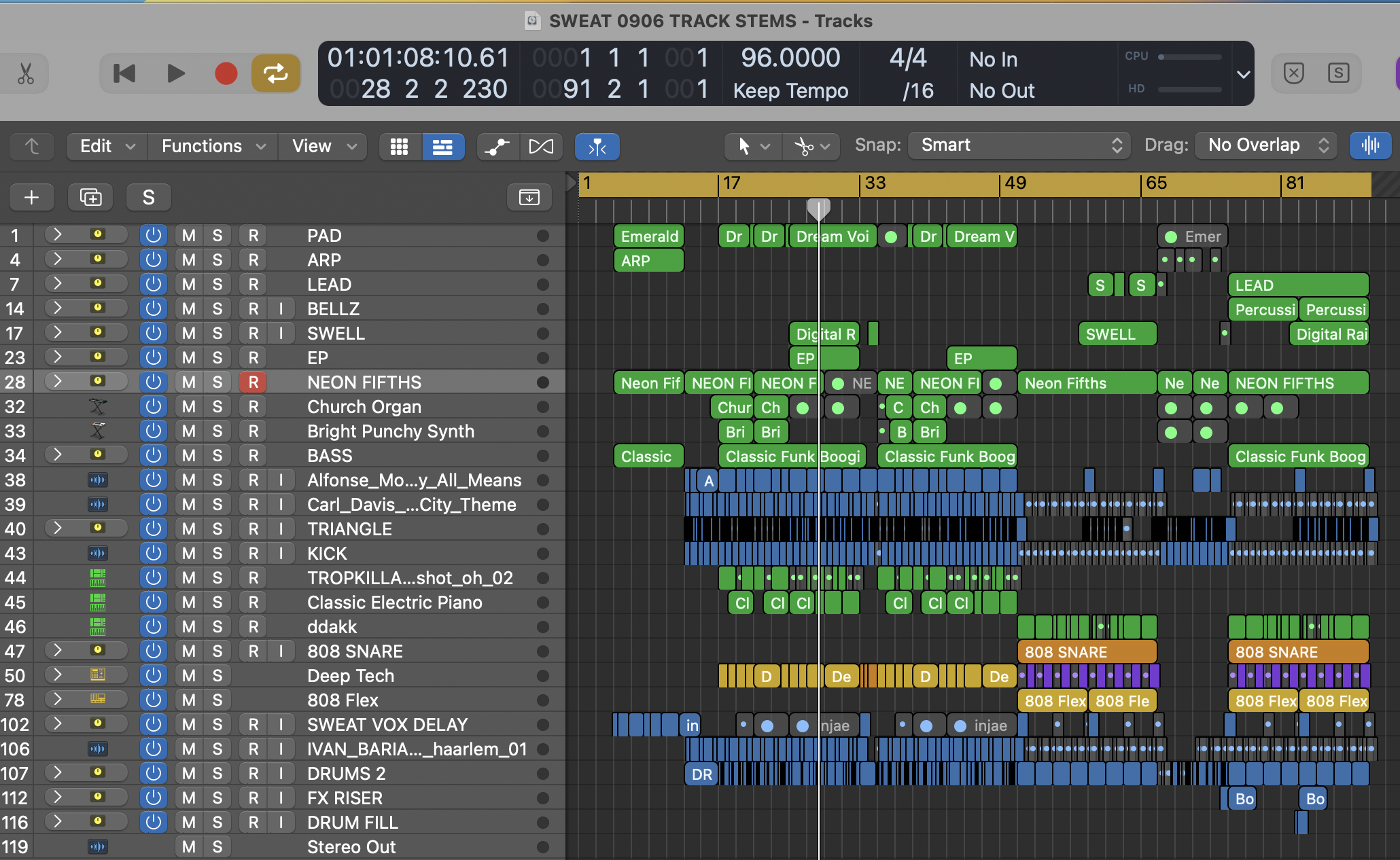Open the Edit menu
Image resolution: width=1400 pixels, height=860 pixels.
pos(107,146)
